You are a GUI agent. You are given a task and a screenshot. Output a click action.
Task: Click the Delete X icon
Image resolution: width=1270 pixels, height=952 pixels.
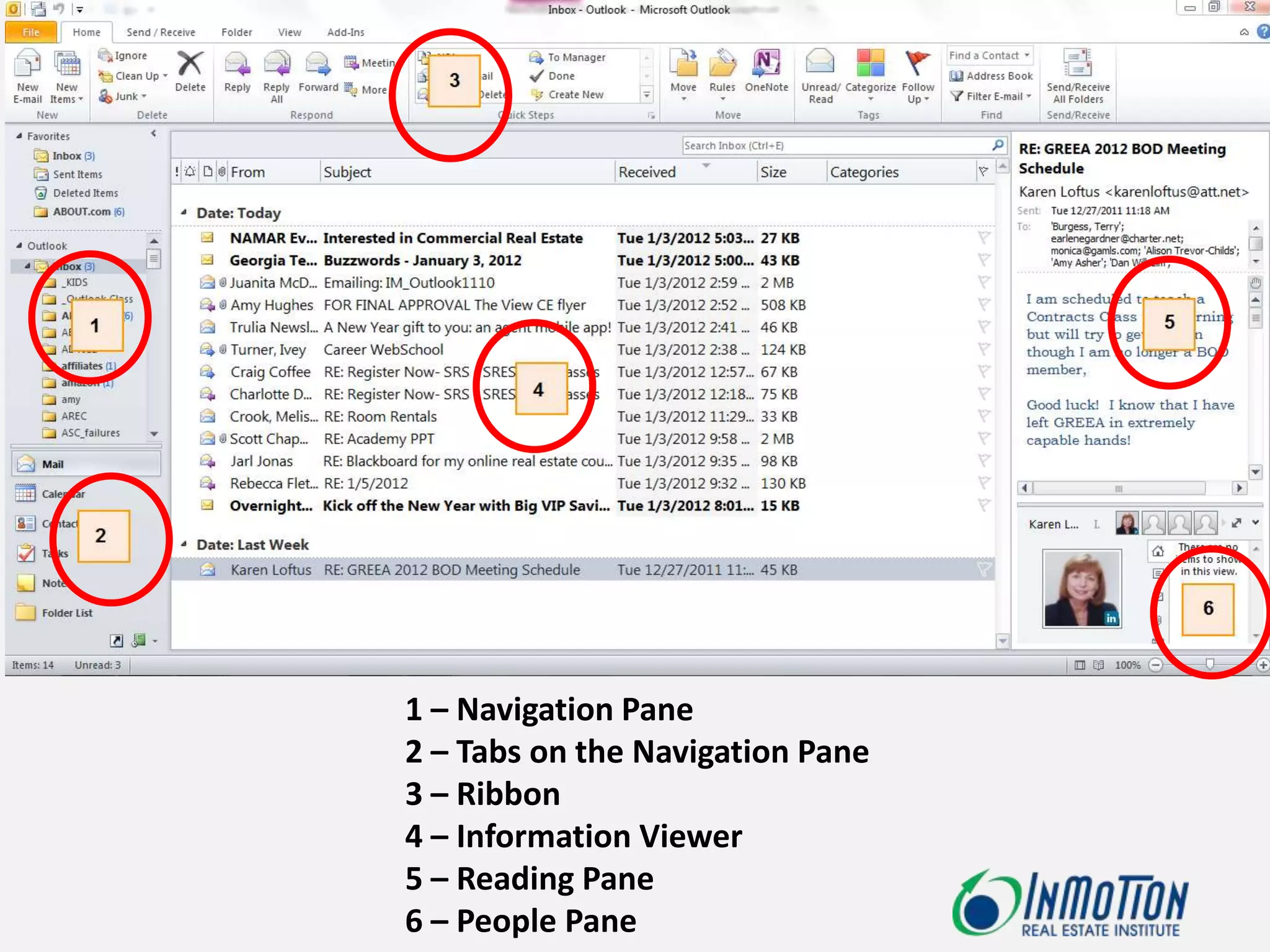(190, 63)
